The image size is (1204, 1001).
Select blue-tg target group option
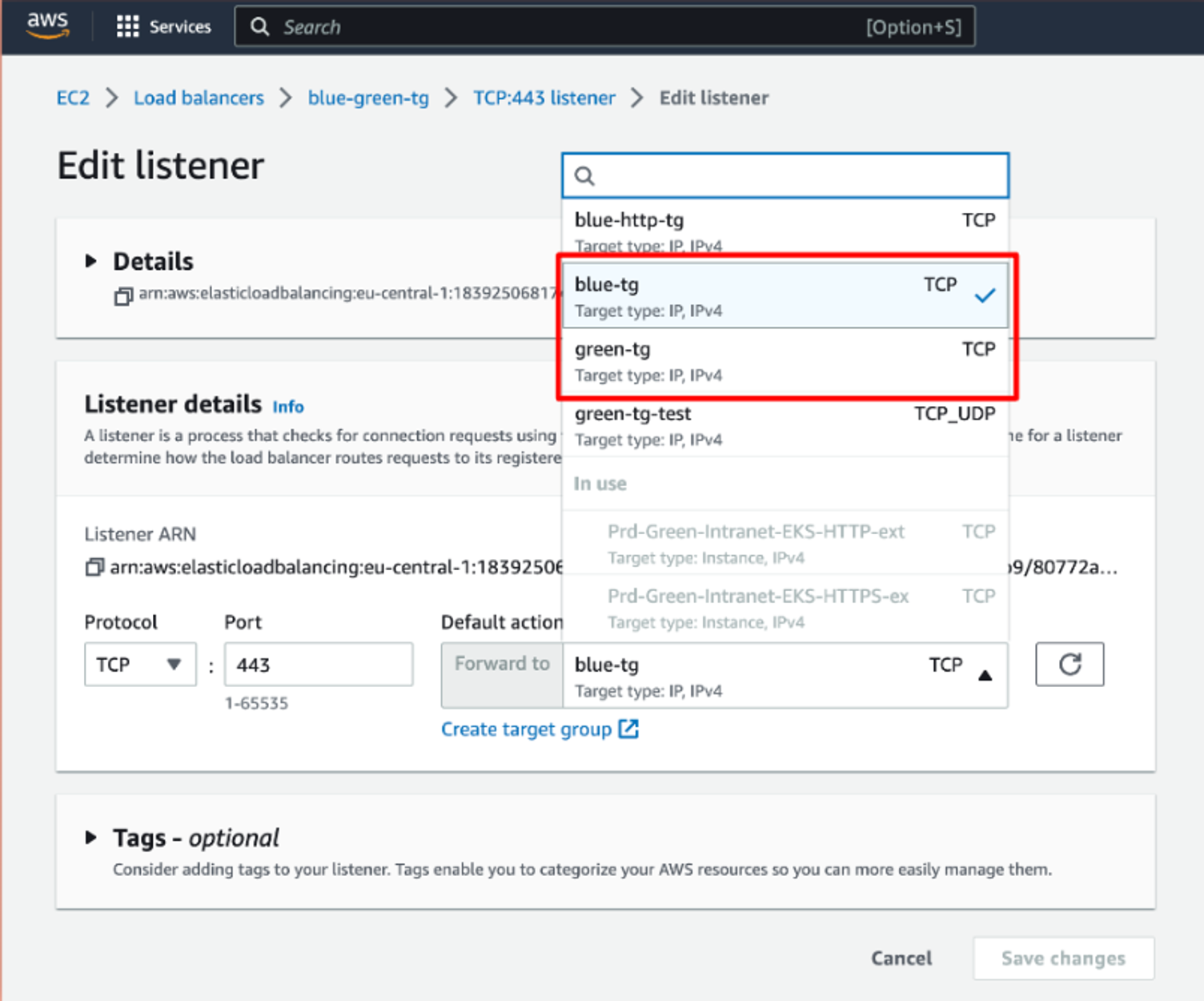[785, 296]
